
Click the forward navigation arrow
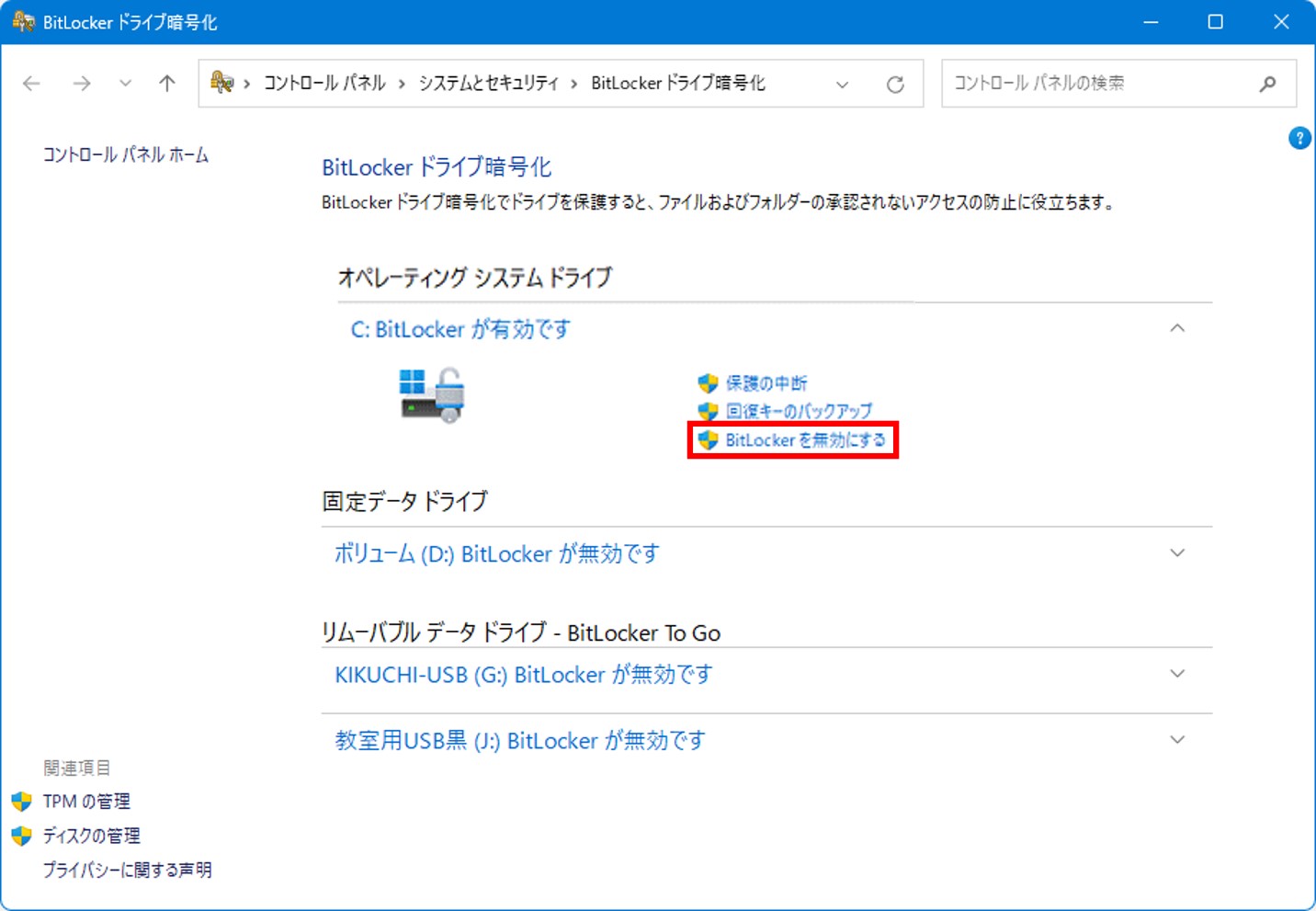point(82,84)
